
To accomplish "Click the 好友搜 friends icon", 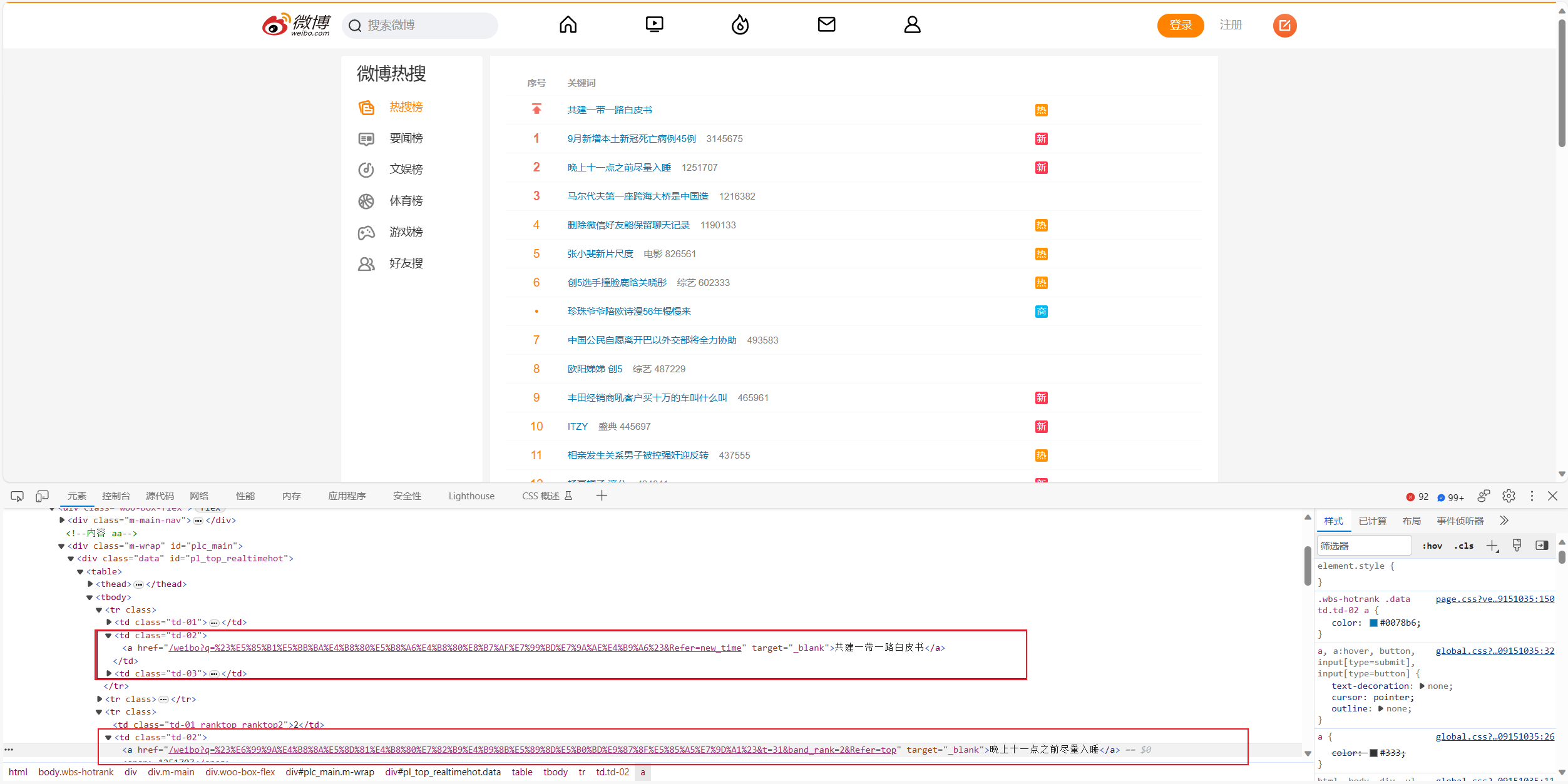I will click(366, 264).
